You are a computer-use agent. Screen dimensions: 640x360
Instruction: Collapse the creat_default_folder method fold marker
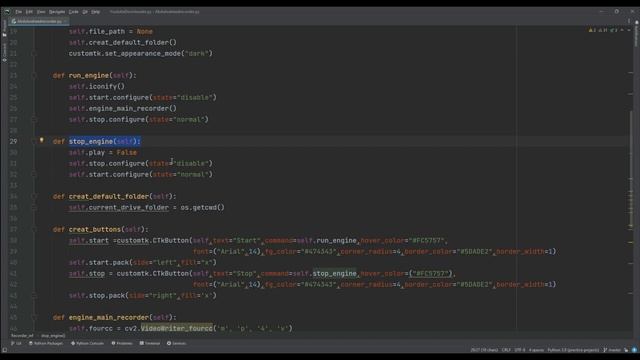click(34, 196)
